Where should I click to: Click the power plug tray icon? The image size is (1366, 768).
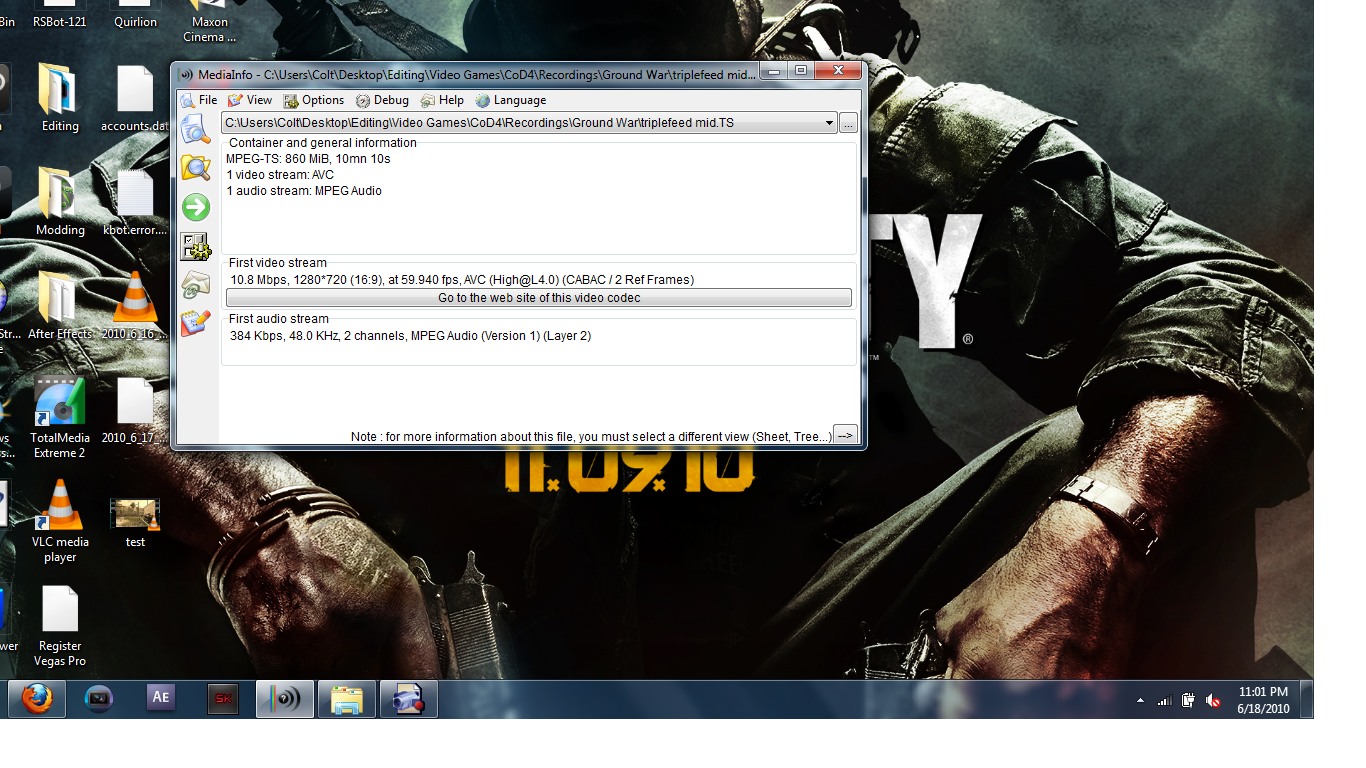1189,701
